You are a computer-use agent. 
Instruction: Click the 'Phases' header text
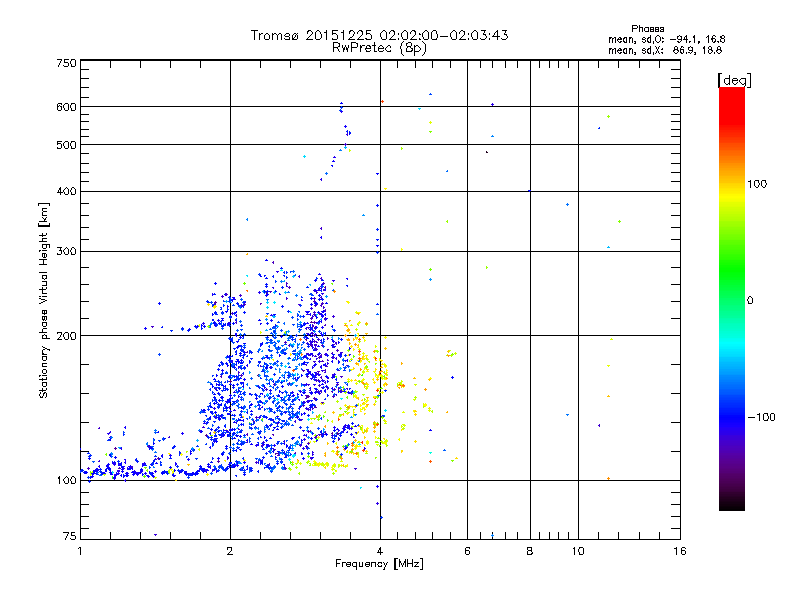[647, 29]
